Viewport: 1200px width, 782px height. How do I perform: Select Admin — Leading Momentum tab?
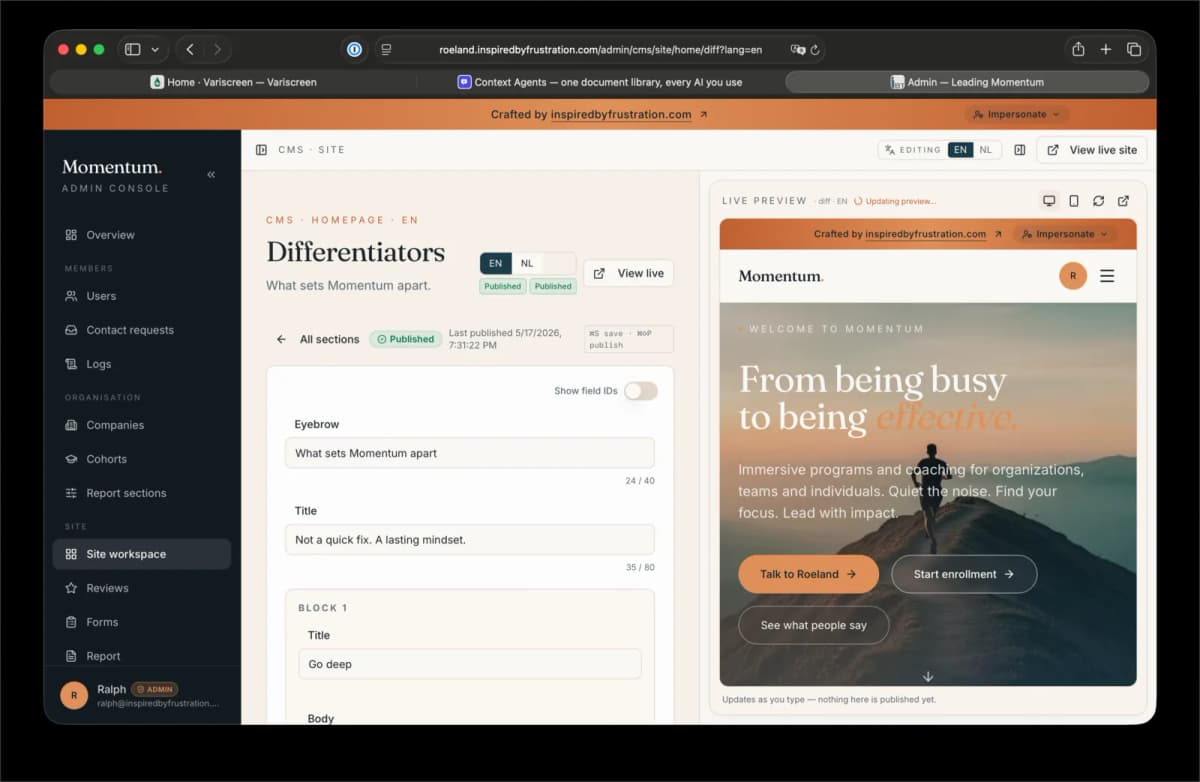967,82
